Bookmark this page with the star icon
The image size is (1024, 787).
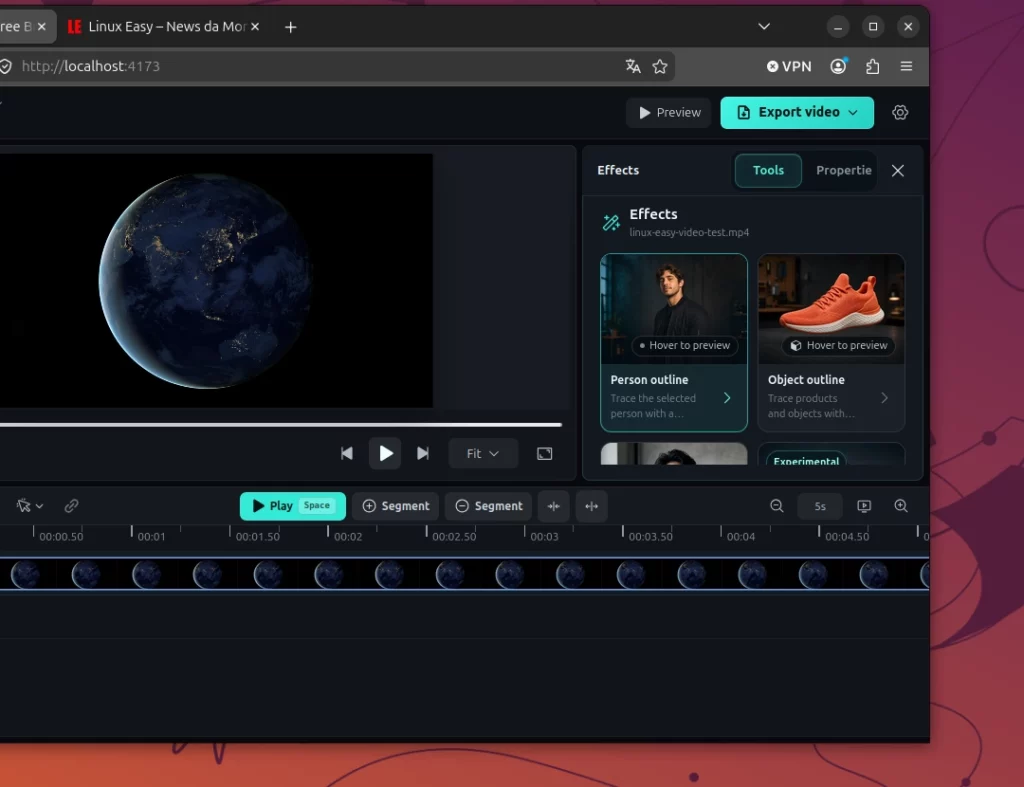[x=660, y=66]
